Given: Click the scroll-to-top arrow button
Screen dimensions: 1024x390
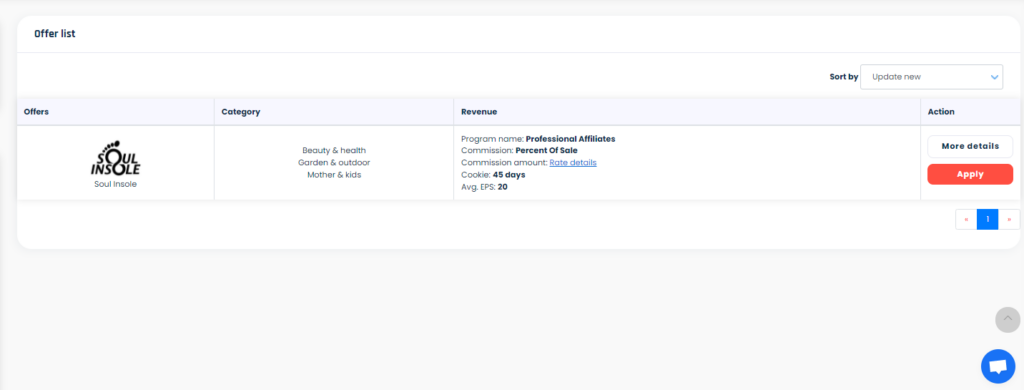Looking at the screenshot, I should click(1007, 319).
